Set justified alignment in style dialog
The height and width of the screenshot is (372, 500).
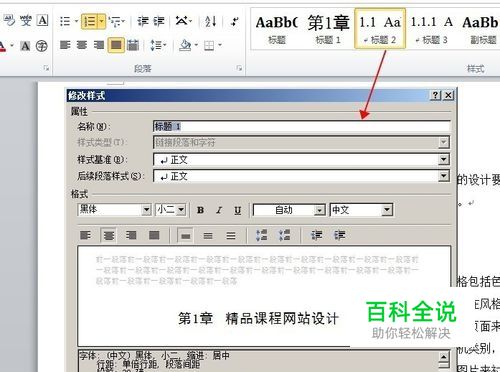point(154,236)
